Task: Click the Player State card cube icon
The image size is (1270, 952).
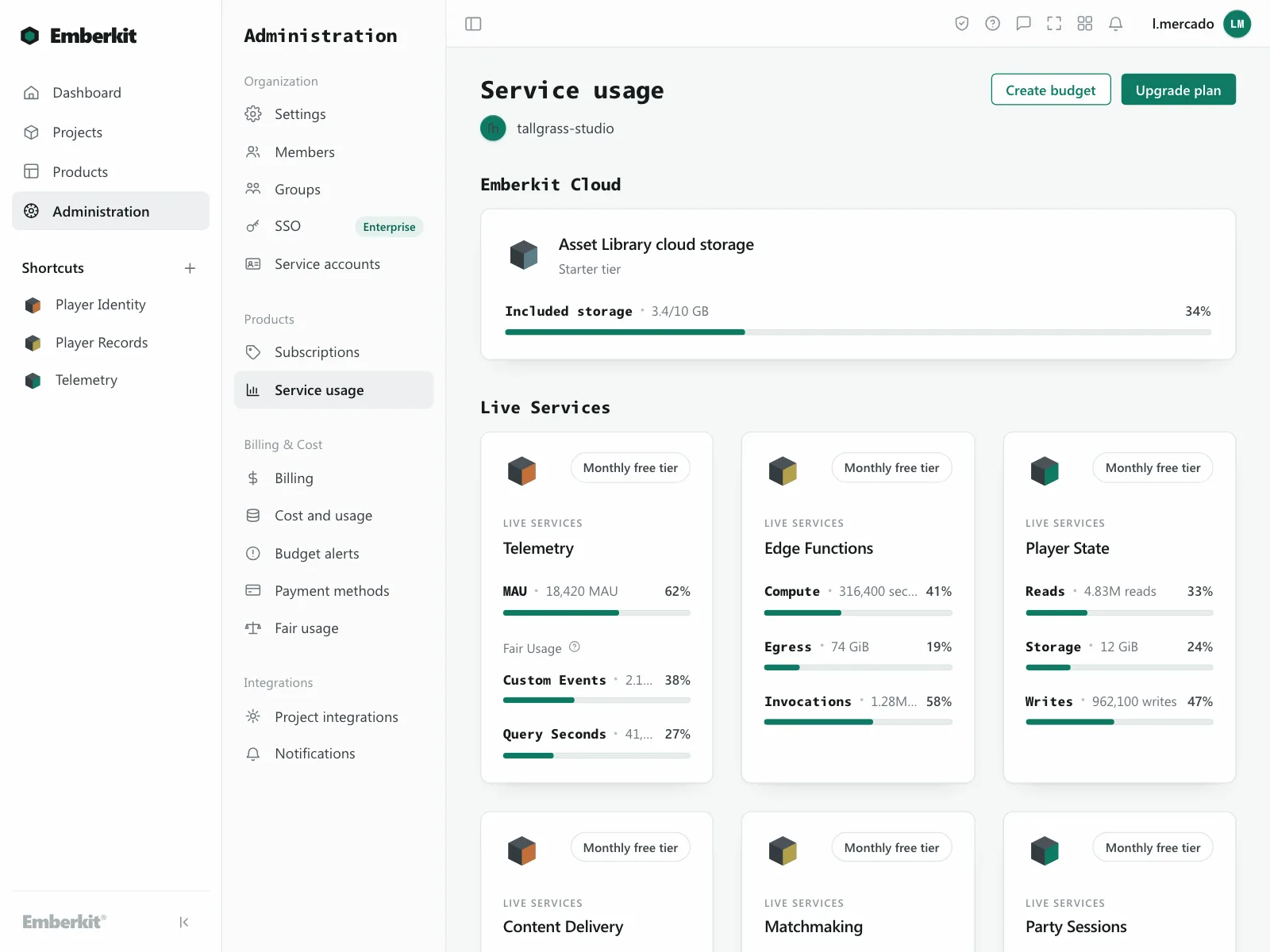Action: click(1045, 470)
